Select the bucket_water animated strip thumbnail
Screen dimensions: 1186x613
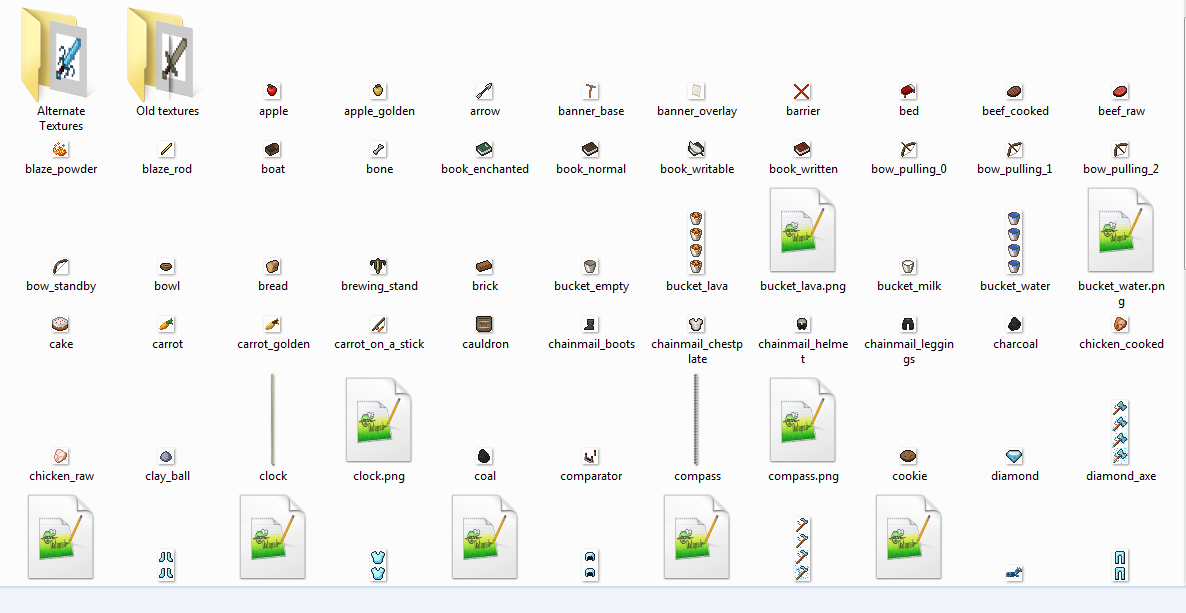click(1014, 242)
